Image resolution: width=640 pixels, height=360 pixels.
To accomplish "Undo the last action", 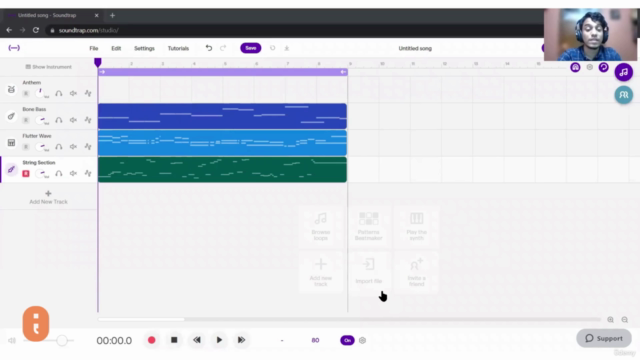I will coord(209,48).
